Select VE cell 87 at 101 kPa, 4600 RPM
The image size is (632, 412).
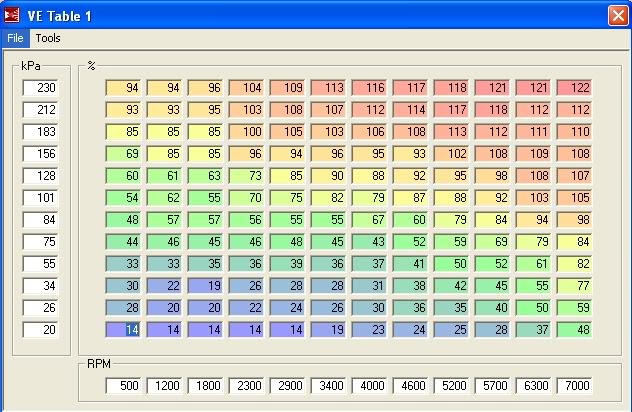click(x=411, y=198)
